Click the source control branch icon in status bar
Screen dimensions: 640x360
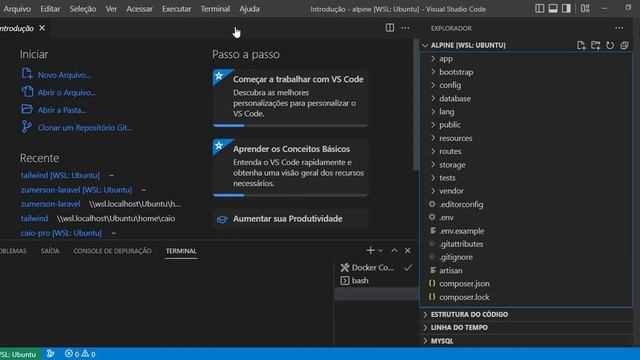click(x=50, y=353)
